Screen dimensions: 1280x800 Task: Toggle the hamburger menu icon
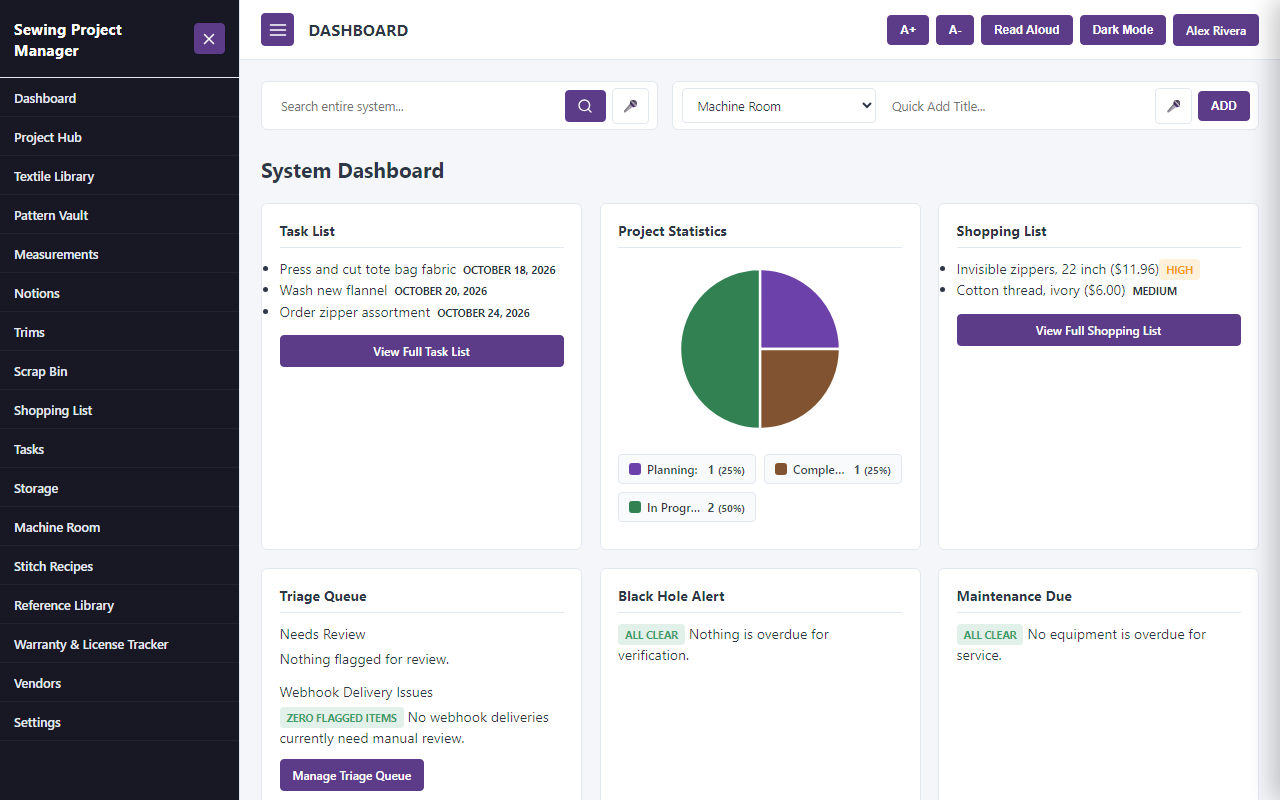[x=277, y=30]
